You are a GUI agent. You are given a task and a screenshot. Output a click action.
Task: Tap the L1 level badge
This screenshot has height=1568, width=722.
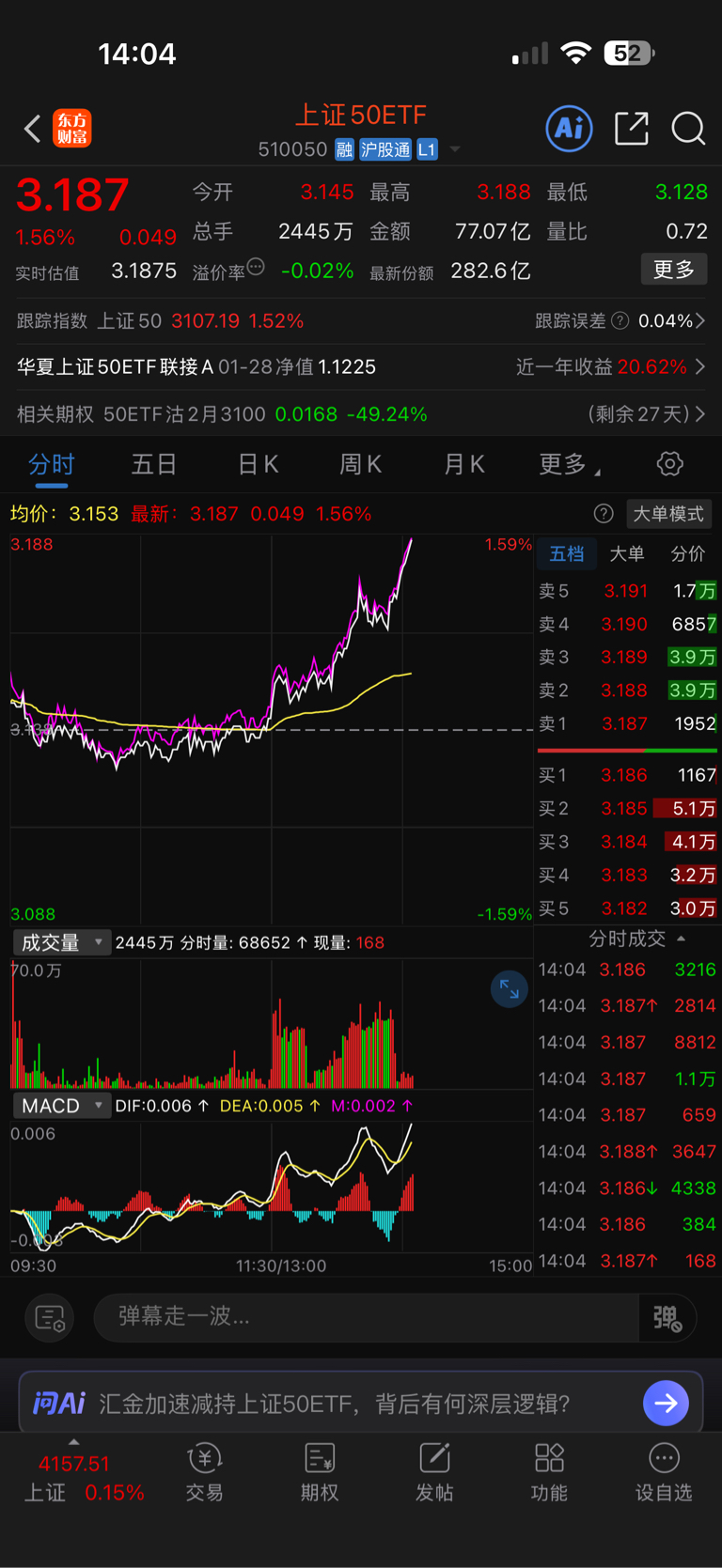coord(427,149)
